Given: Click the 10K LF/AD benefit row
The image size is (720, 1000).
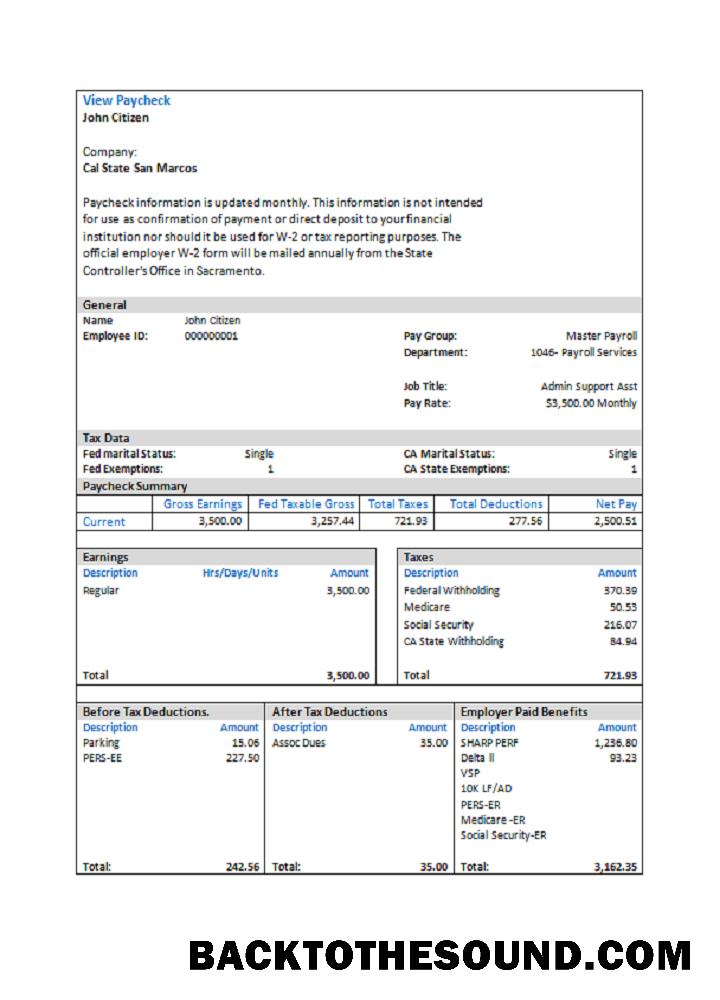Looking at the screenshot, I should 486,788.
